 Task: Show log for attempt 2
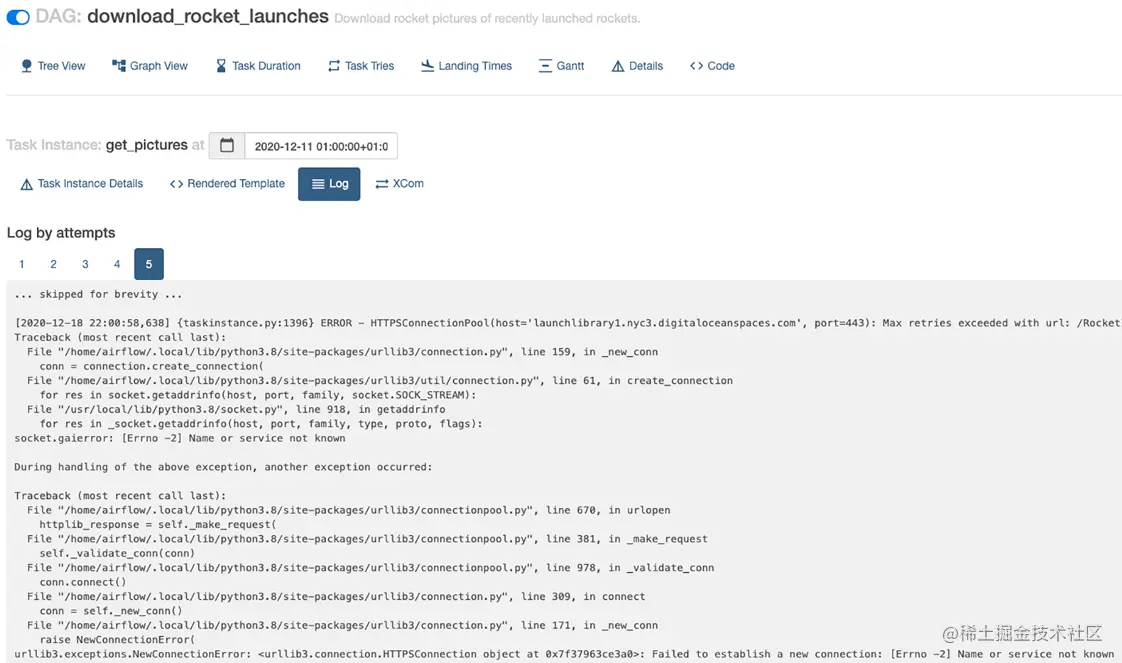coord(54,264)
